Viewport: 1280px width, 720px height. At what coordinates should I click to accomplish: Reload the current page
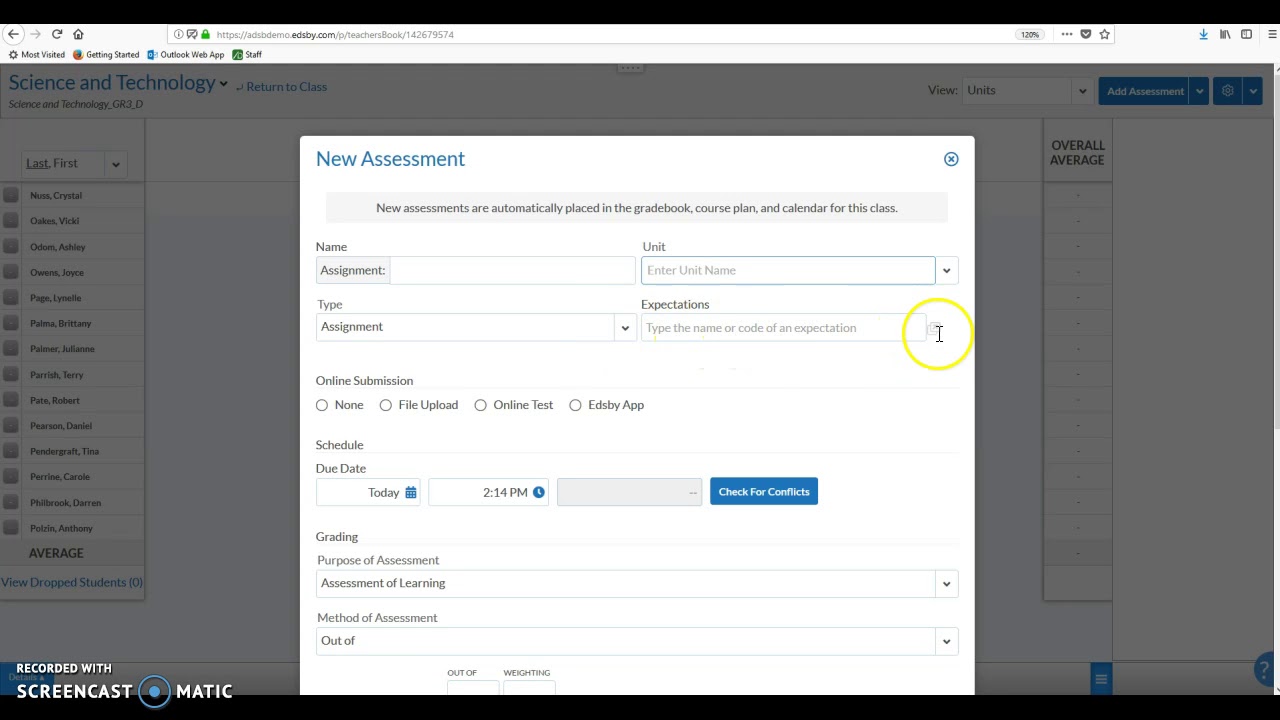57,34
